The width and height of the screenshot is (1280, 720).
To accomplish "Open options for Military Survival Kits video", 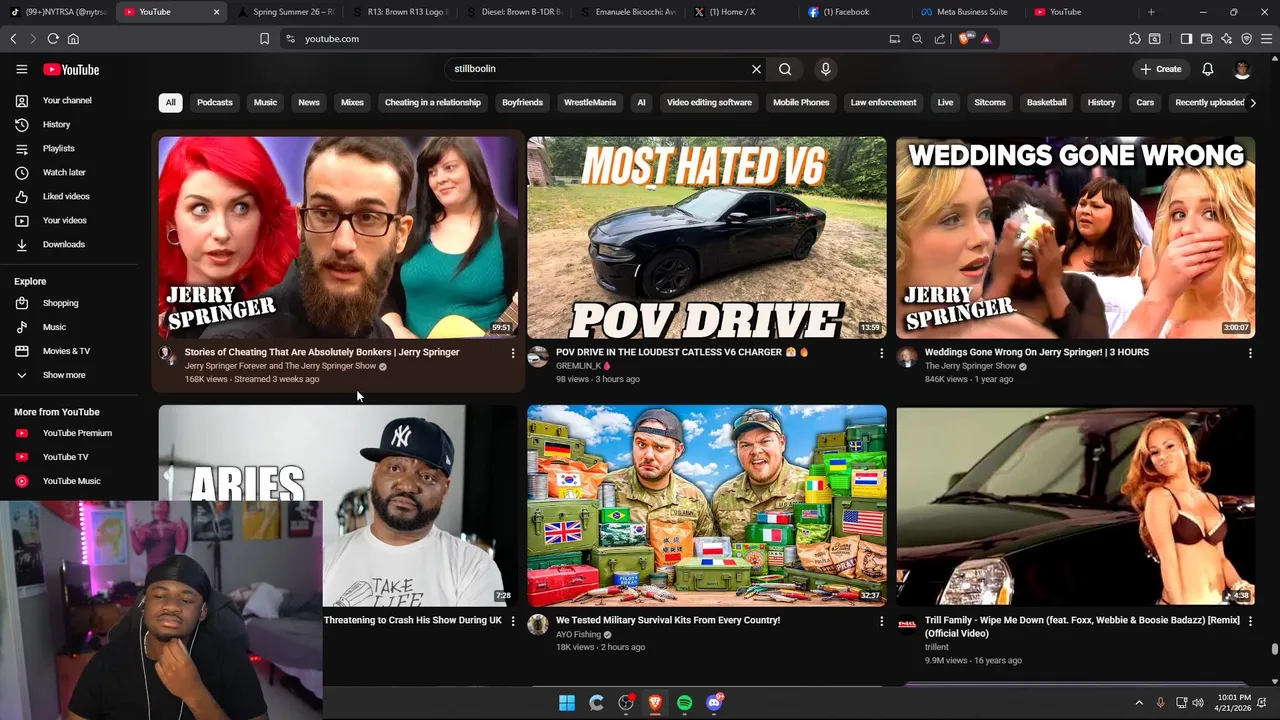I will coord(881,621).
